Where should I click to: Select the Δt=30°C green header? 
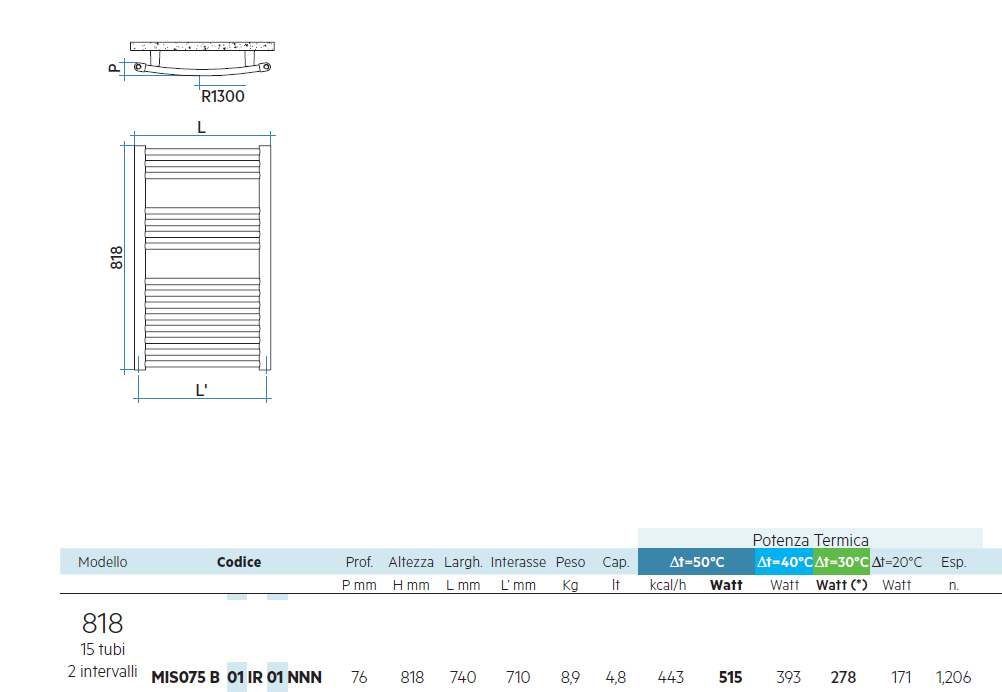pos(841,562)
